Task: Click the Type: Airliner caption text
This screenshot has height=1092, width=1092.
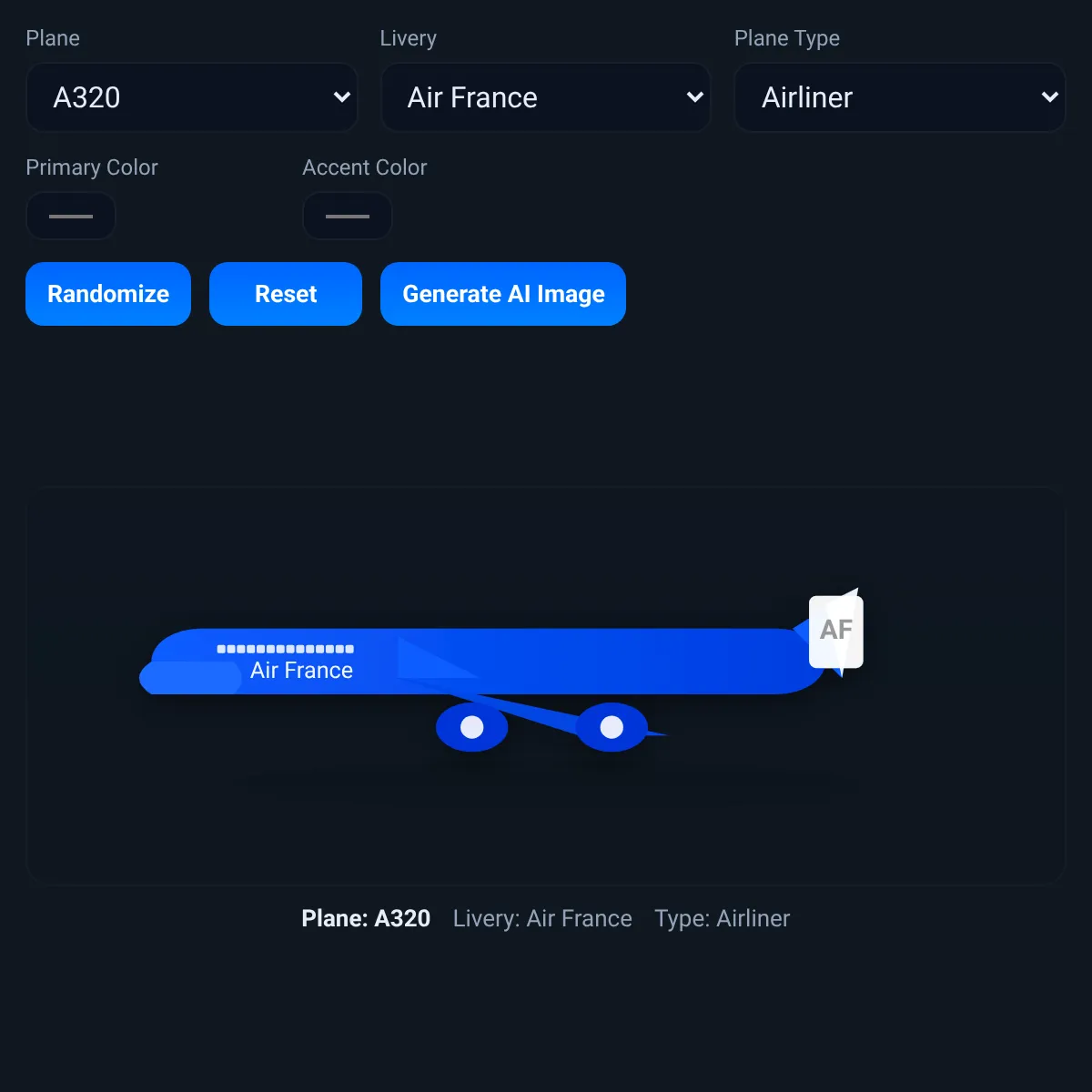Action: [x=722, y=918]
